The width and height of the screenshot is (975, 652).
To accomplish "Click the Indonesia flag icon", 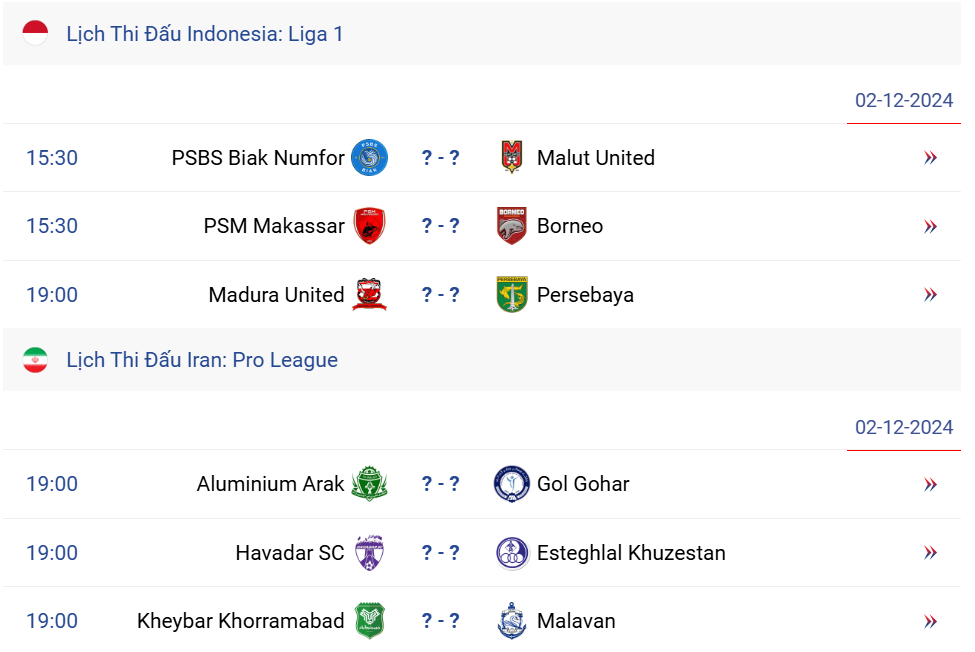I will point(35,34).
